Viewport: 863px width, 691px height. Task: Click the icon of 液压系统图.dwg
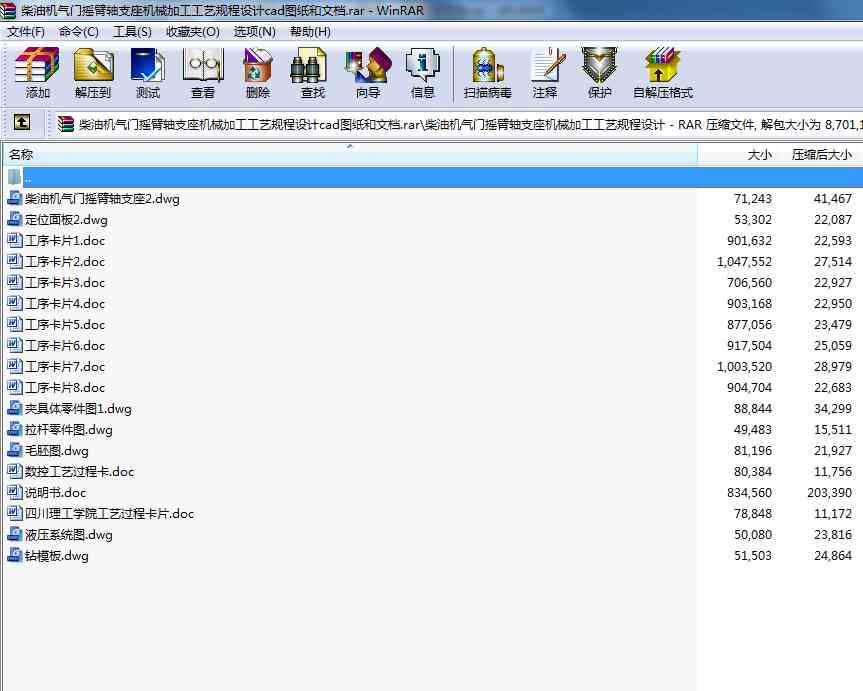coord(15,534)
